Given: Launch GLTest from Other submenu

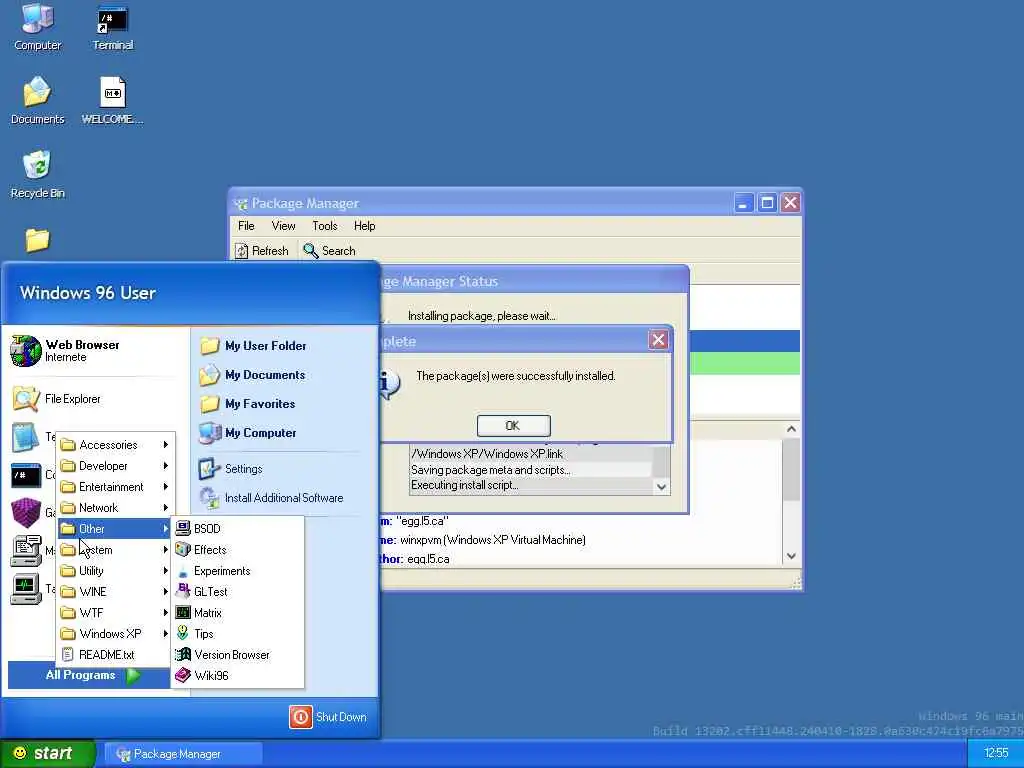Looking at the screenshot, I should (238, 592).
